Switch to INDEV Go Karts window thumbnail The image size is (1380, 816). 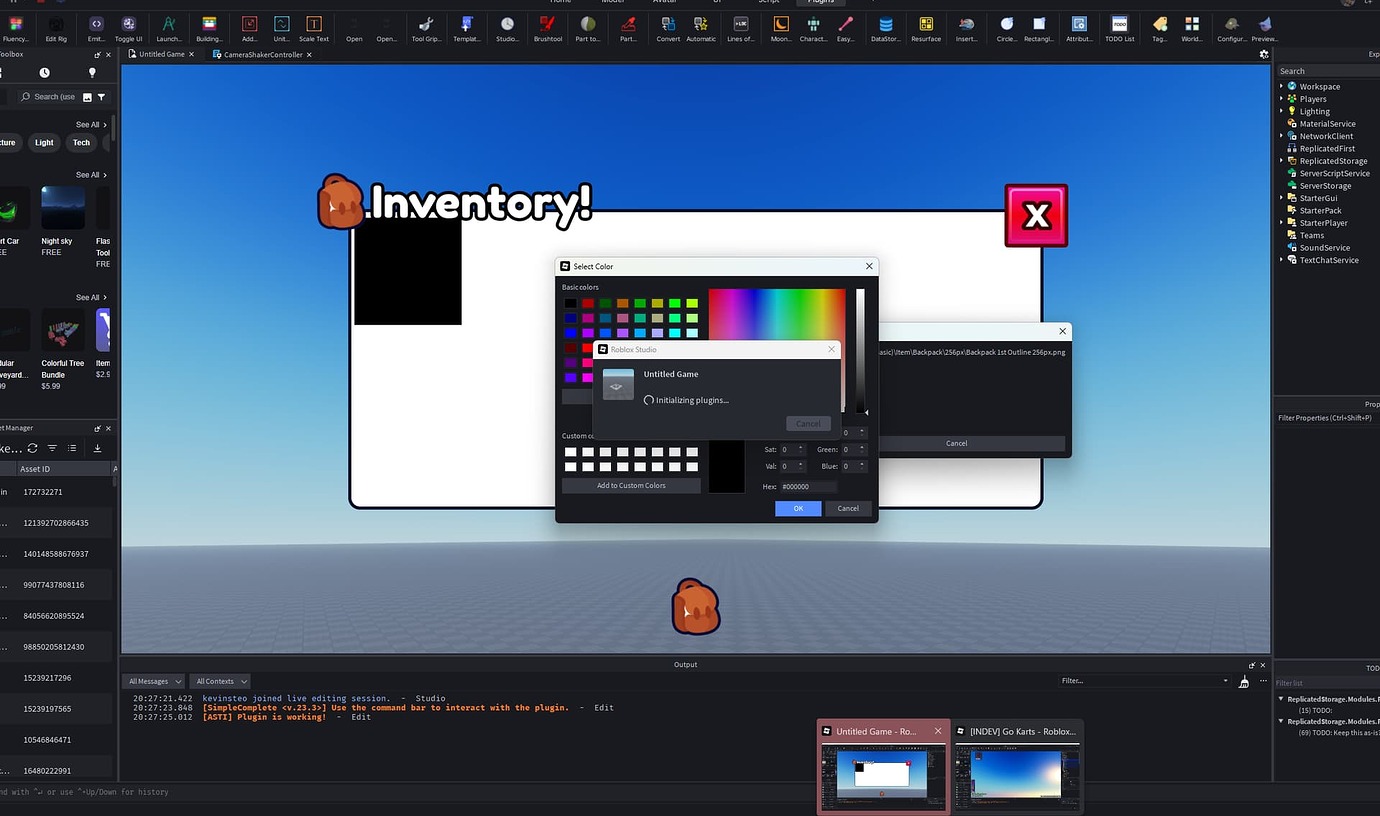pos(1018,765)
